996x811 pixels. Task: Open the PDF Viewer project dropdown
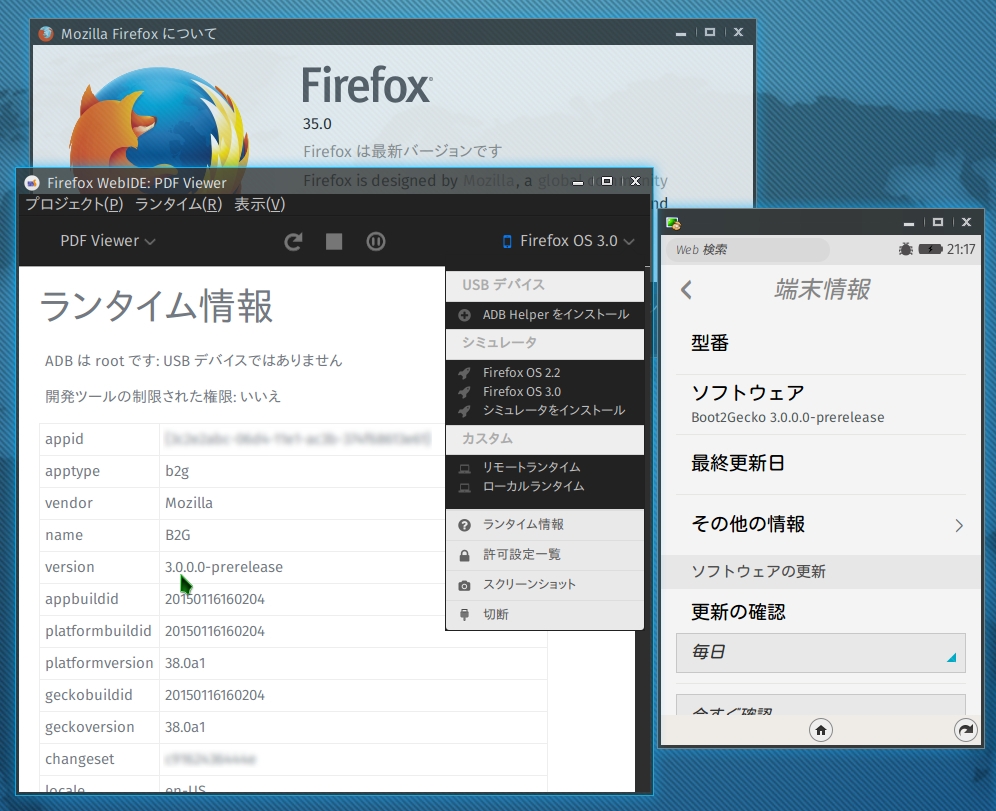pyautogui.click(x=107, y=241)
